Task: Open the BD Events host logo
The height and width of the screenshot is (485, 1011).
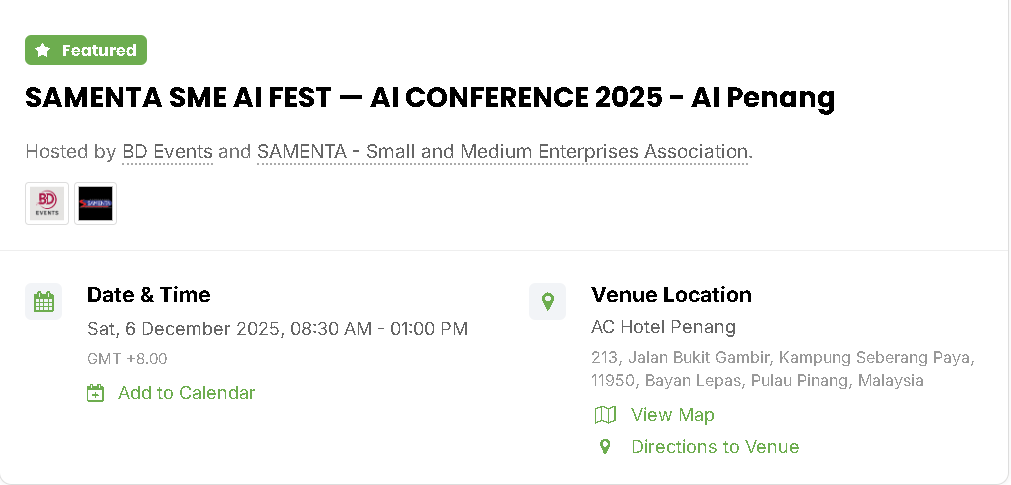Action: point(47,204)
